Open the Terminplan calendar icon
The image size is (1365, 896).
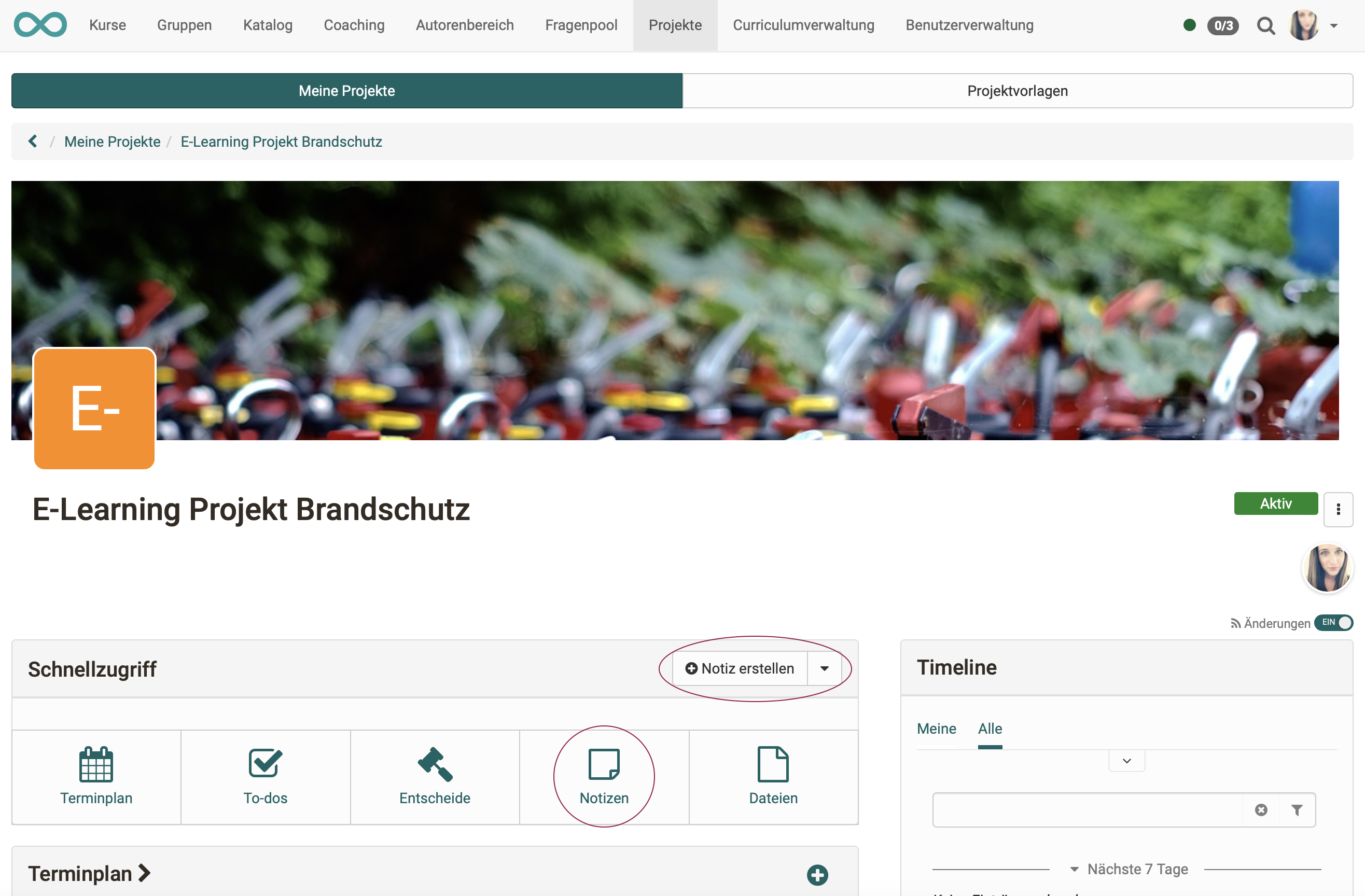click(x=96, y=764)
